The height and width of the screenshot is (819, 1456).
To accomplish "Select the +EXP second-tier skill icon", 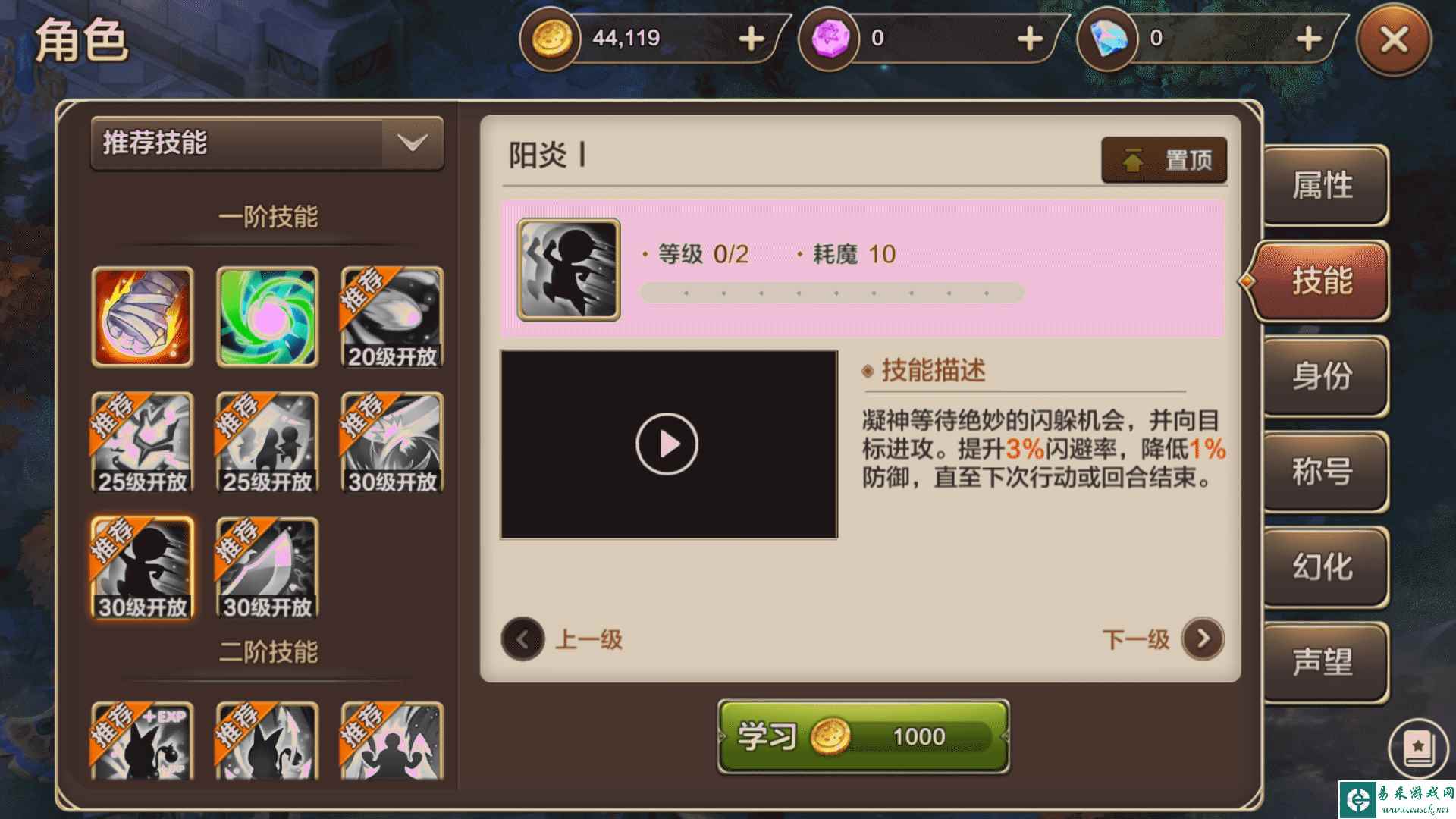I will [x=143, y=741].
